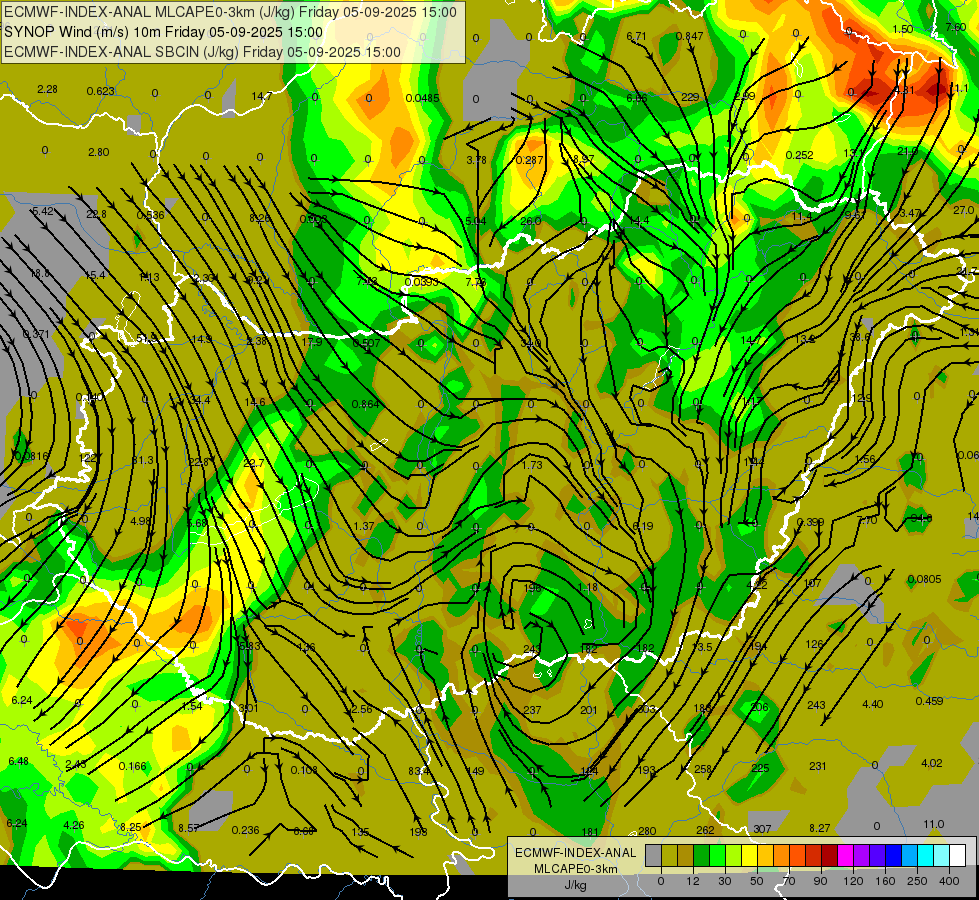
Task: Click the map value 27.0
Action: click(963, 210)
